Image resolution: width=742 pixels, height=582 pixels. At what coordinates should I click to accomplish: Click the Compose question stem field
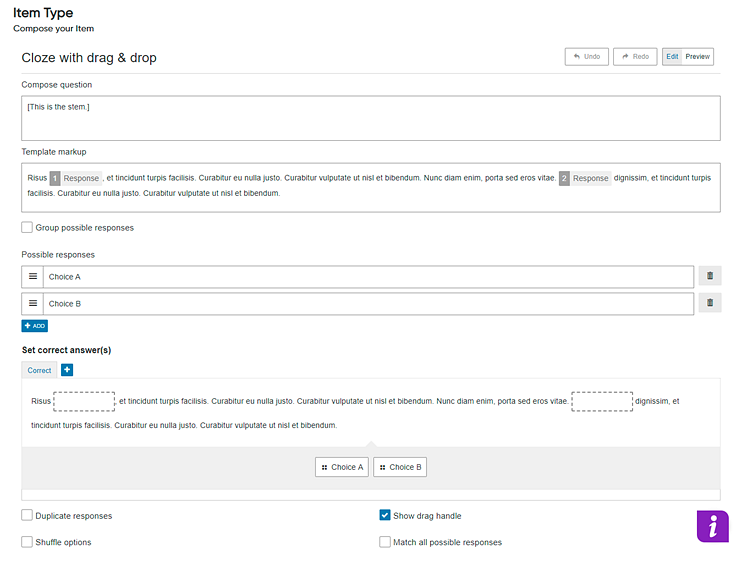pos(371,118)
